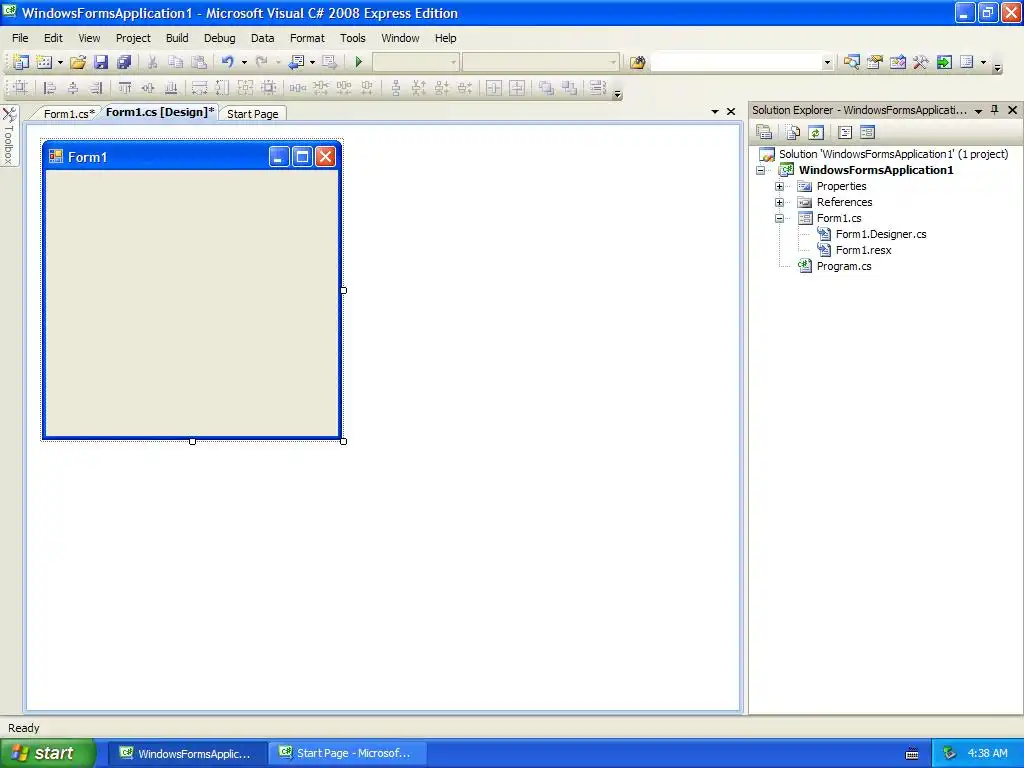This screenshot has width=1024, height=768.
Task: Click the Tab Order layout icon
Action: [x=598, y=88]
